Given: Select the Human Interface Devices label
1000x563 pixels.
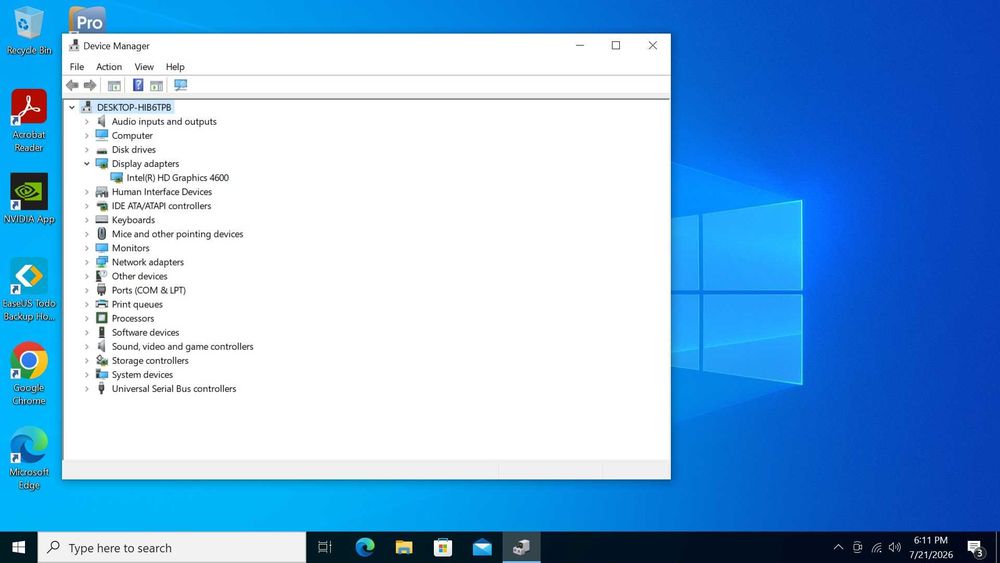Looking at the screenshot, I should pyautogui.click(x=162, y=192).
